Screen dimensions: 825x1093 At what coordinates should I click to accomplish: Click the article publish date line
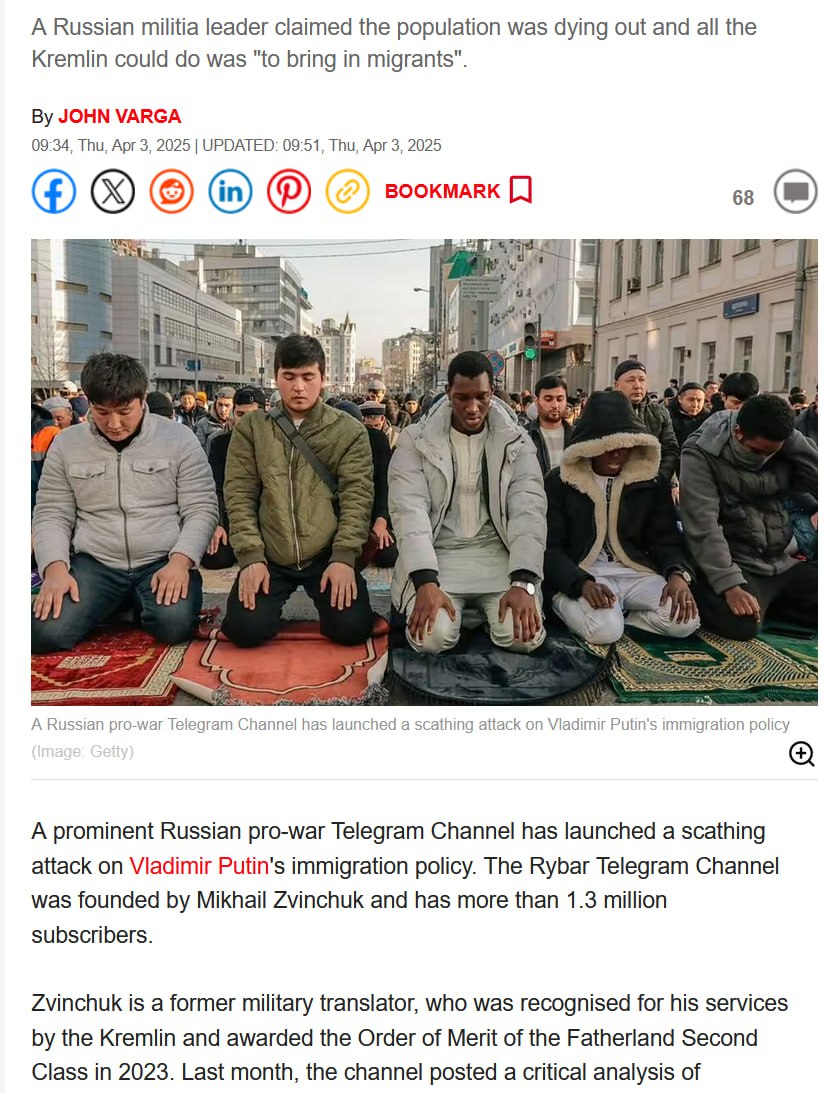[x=236, y=145]
